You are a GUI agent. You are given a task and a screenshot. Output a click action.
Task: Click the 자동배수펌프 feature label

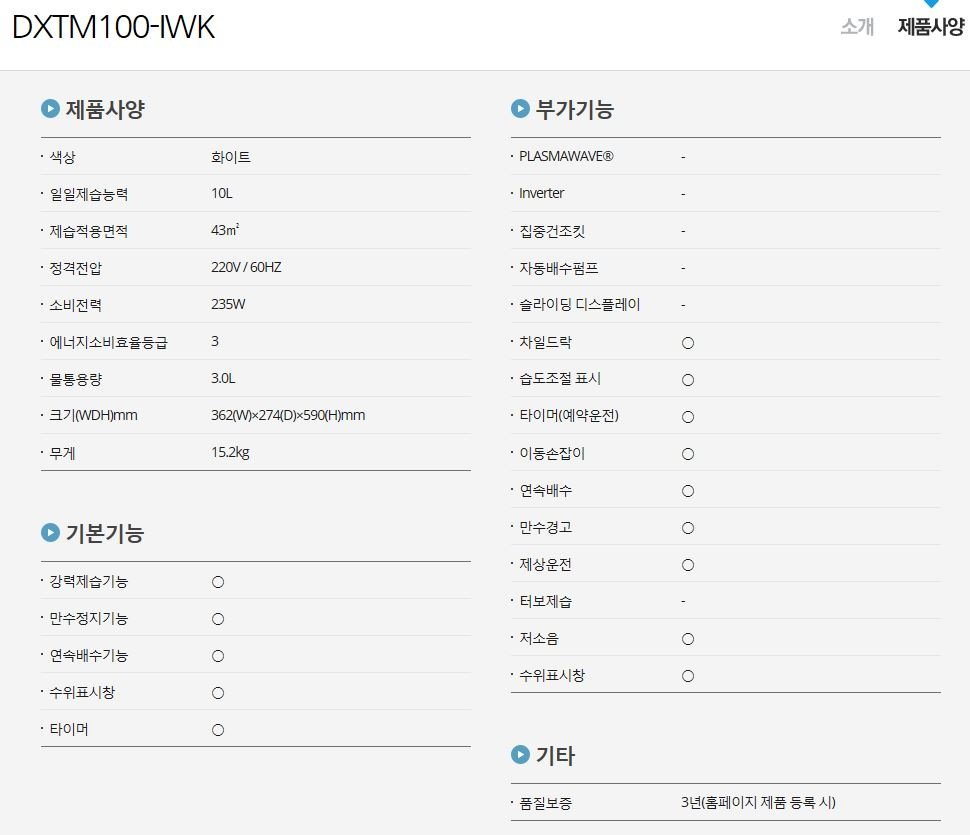(559, 268)
